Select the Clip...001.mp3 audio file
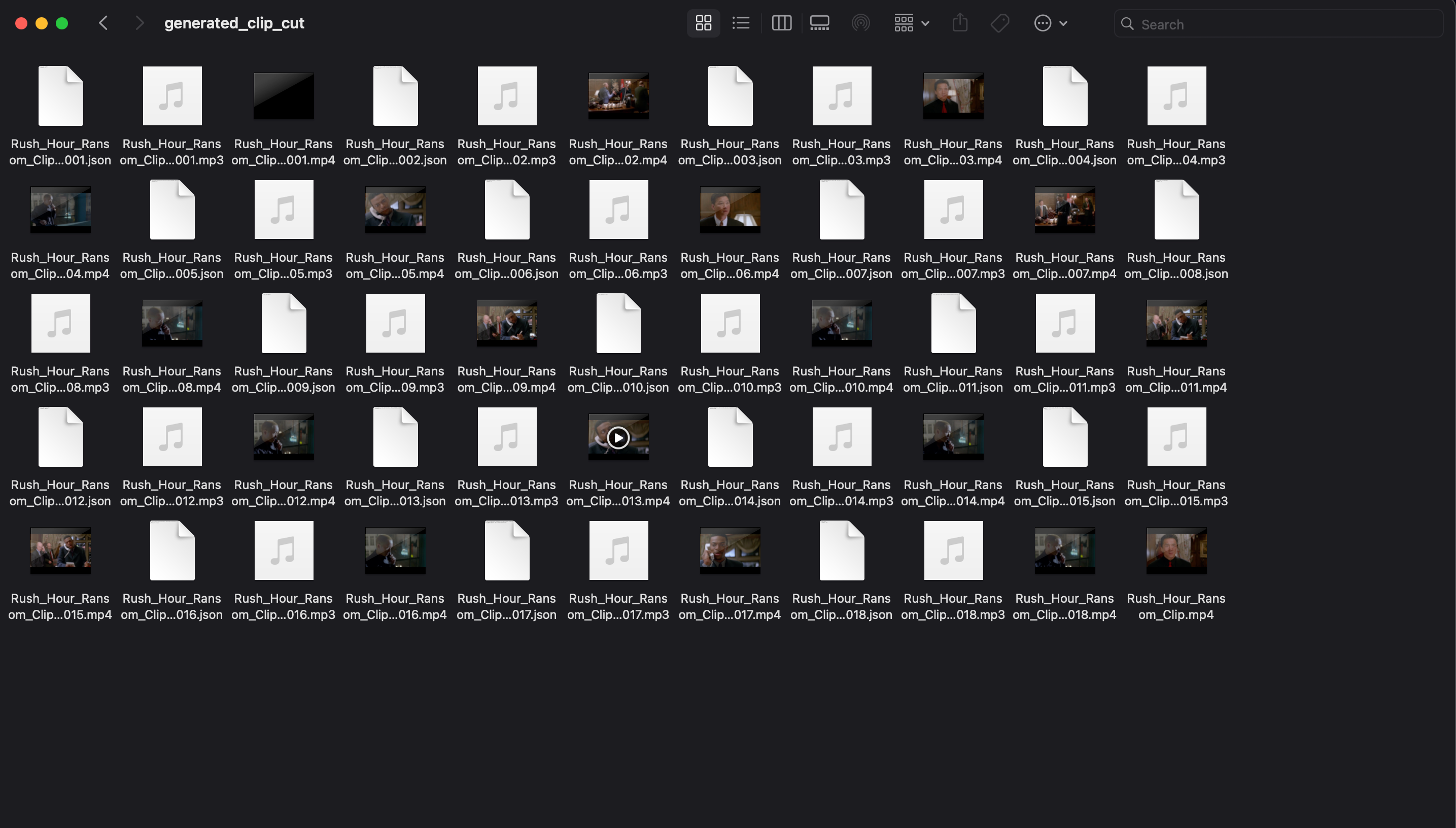Viewport: 1456px width, 828px height. [x=171, y=95]
